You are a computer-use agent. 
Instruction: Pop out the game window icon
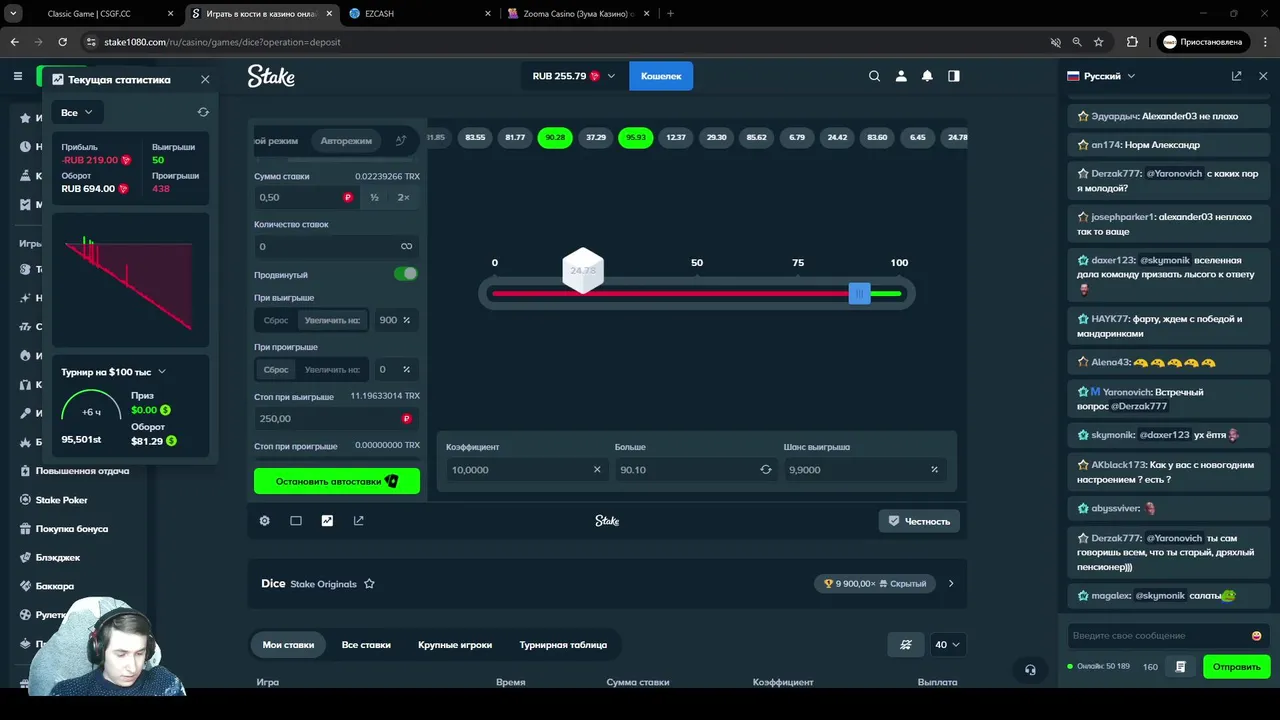(x=359, y=521)
